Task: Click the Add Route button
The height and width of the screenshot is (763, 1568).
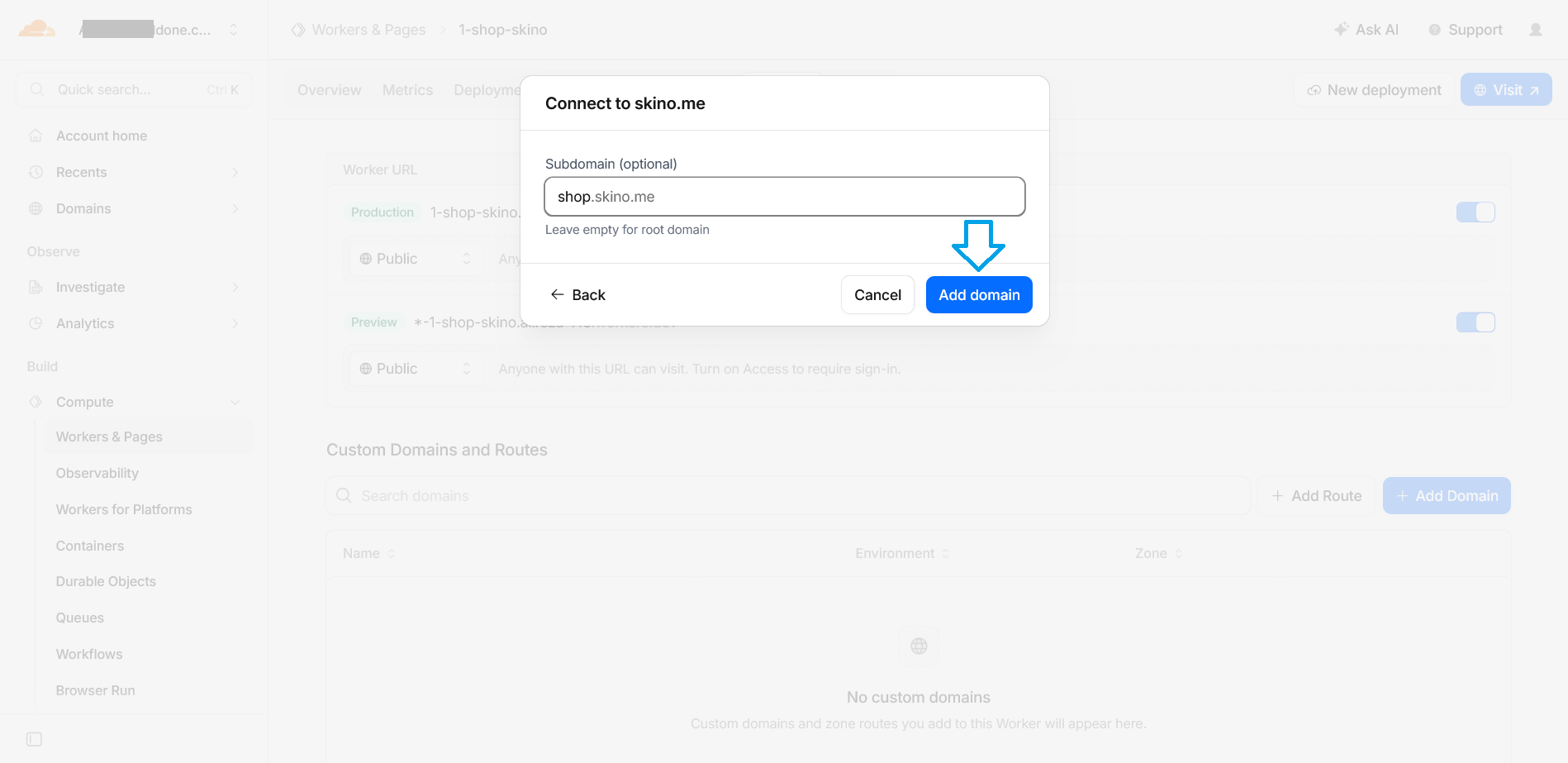Action: pyautogui.click(x=1317, y=496)
